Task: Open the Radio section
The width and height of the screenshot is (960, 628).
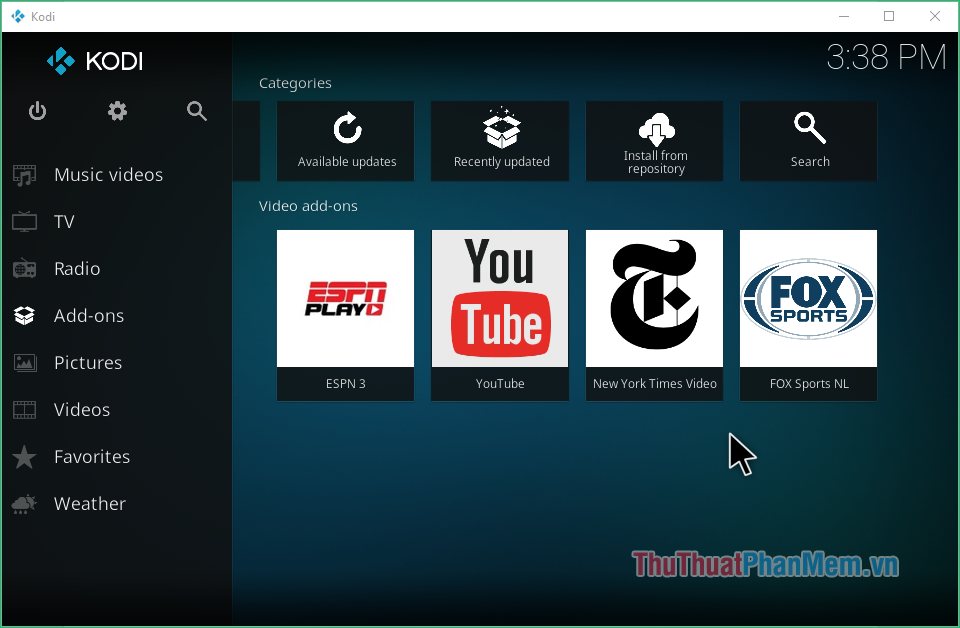Action: coord(75,268)
